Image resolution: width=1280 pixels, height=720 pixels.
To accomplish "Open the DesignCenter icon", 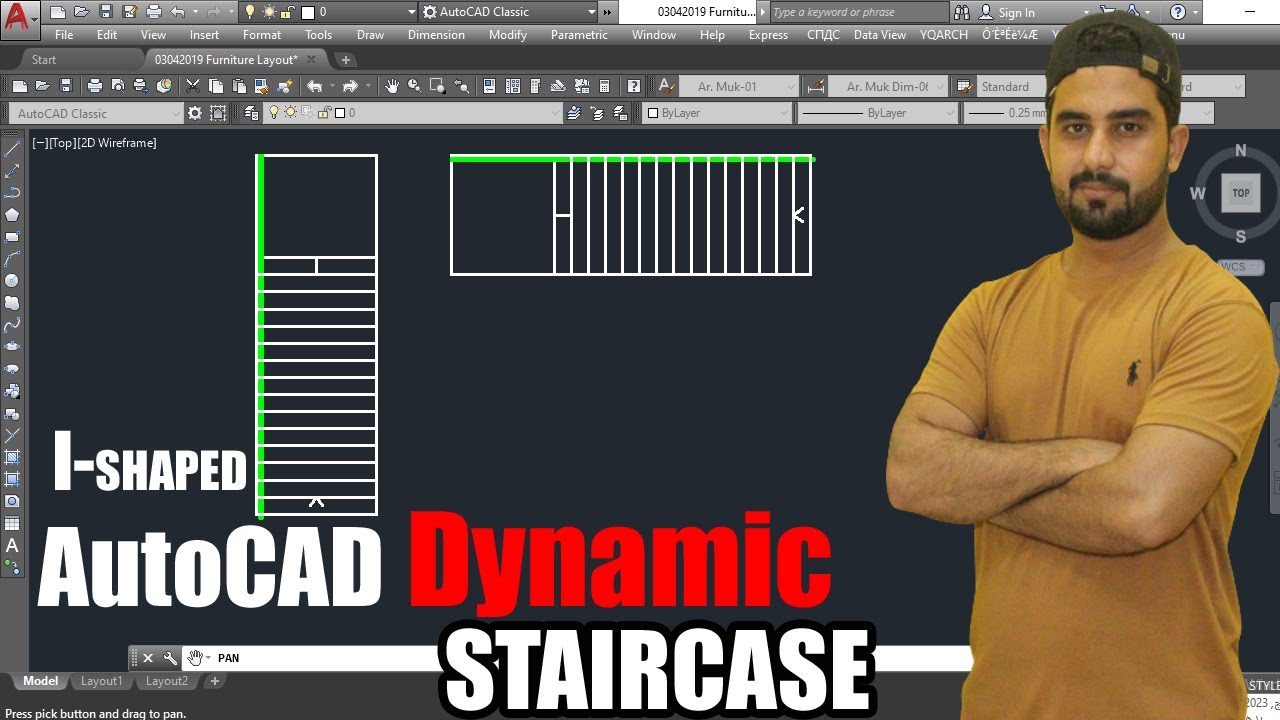I will 512,87.
